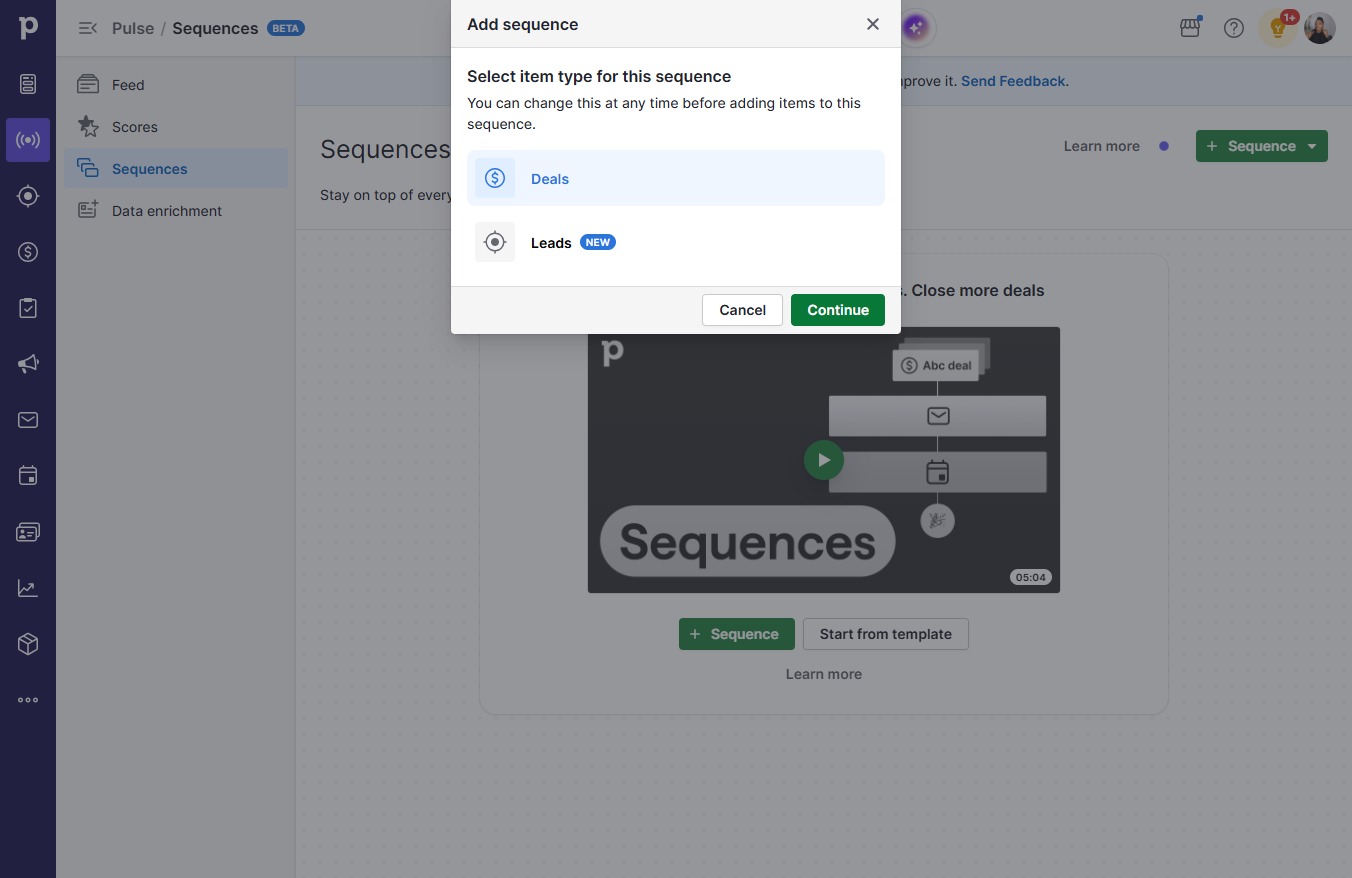Go to Feed in Pulse menu

pos(176,85)
